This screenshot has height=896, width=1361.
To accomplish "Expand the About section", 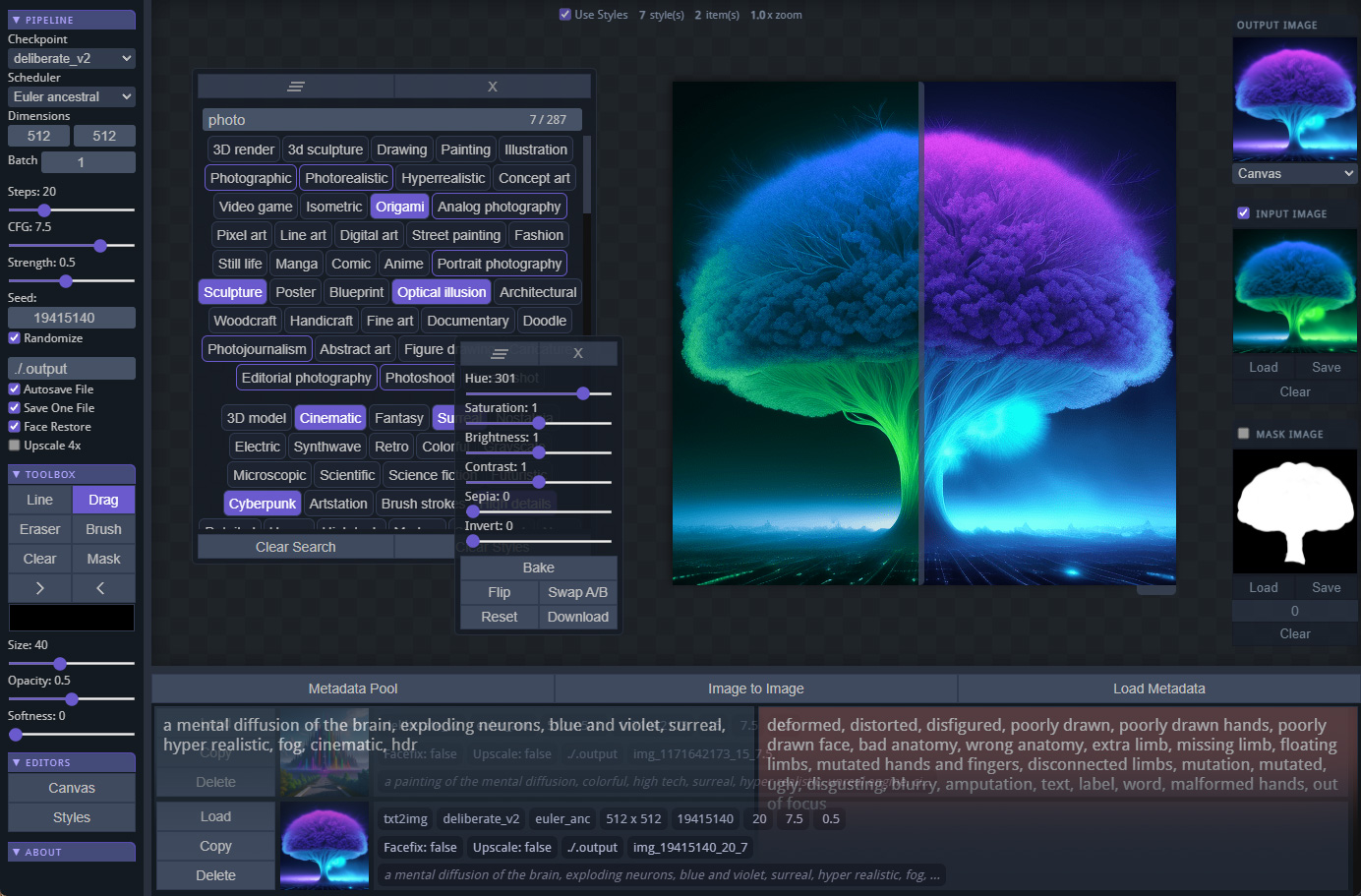I will tap(72, 852).
